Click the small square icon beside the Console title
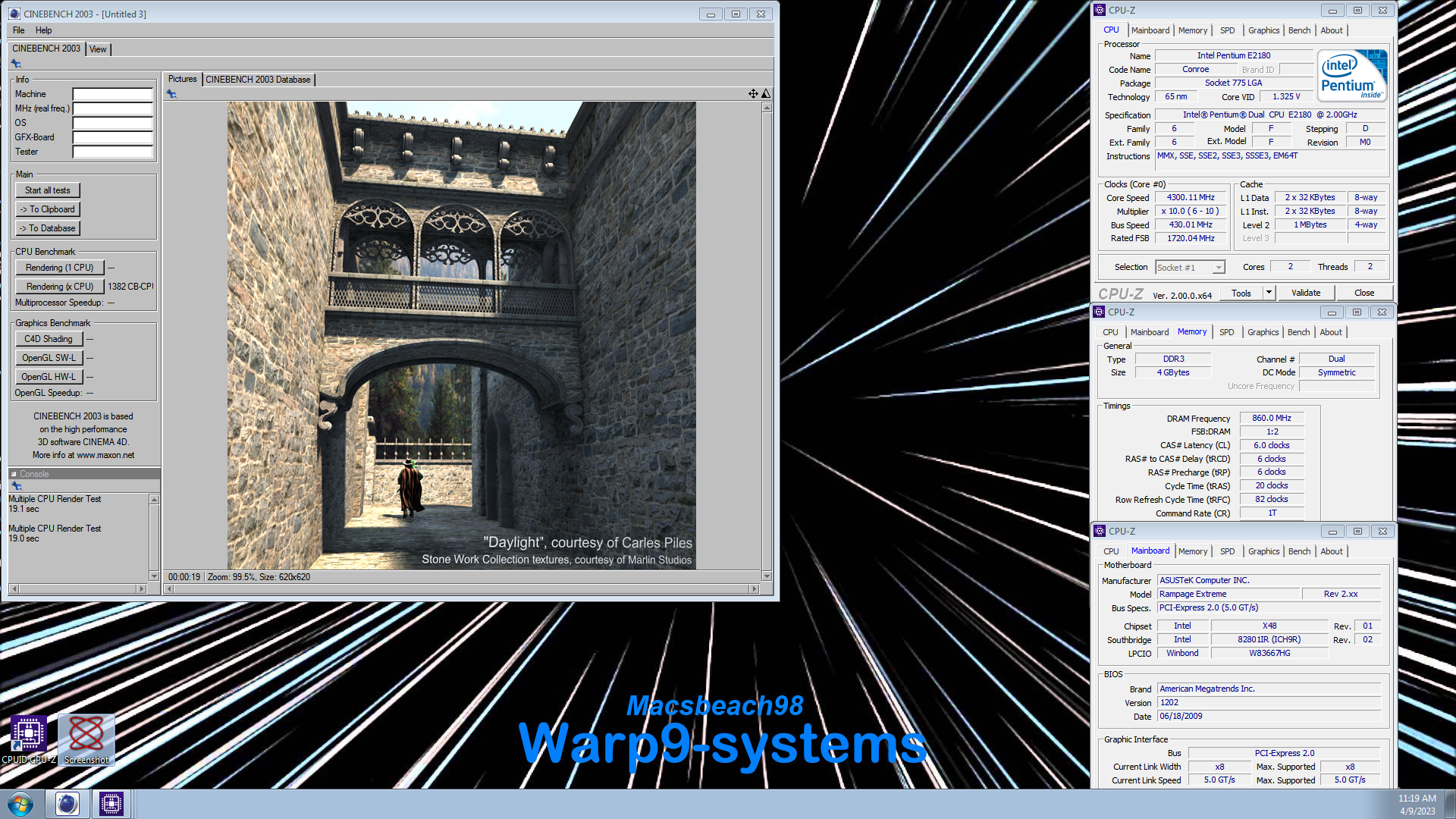The height and width of the screenshot is (819, 1456). point(14,474)
